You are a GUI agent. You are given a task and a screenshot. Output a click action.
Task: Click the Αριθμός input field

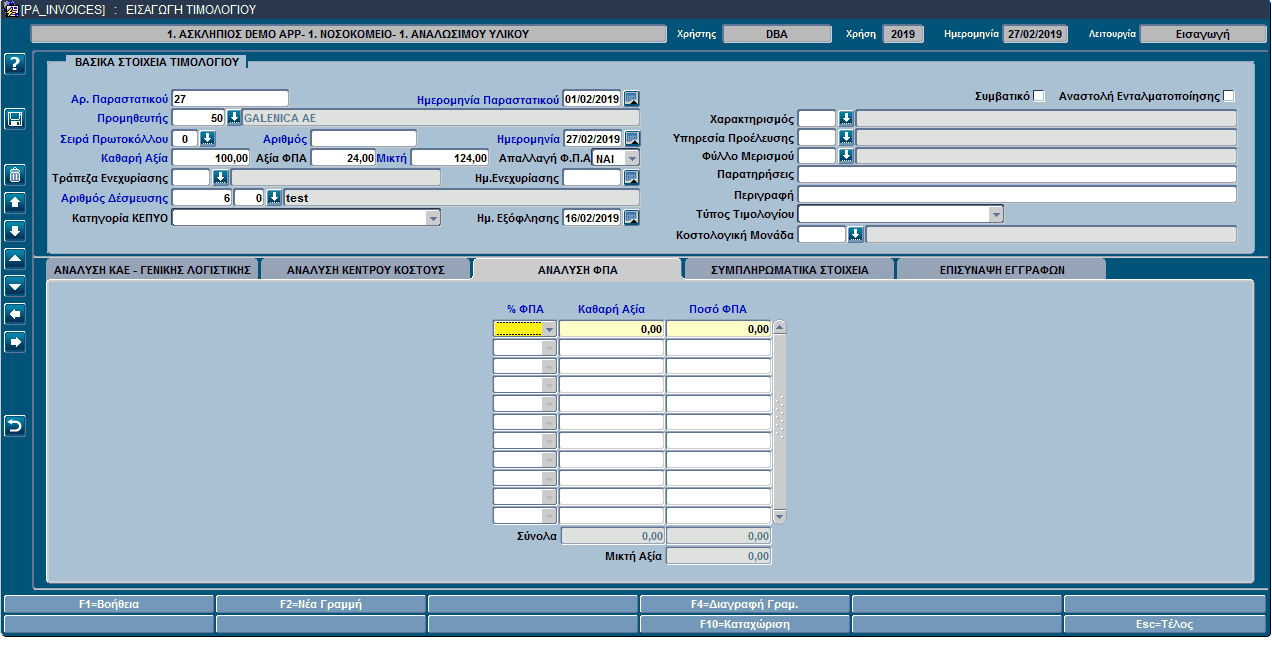364,138
